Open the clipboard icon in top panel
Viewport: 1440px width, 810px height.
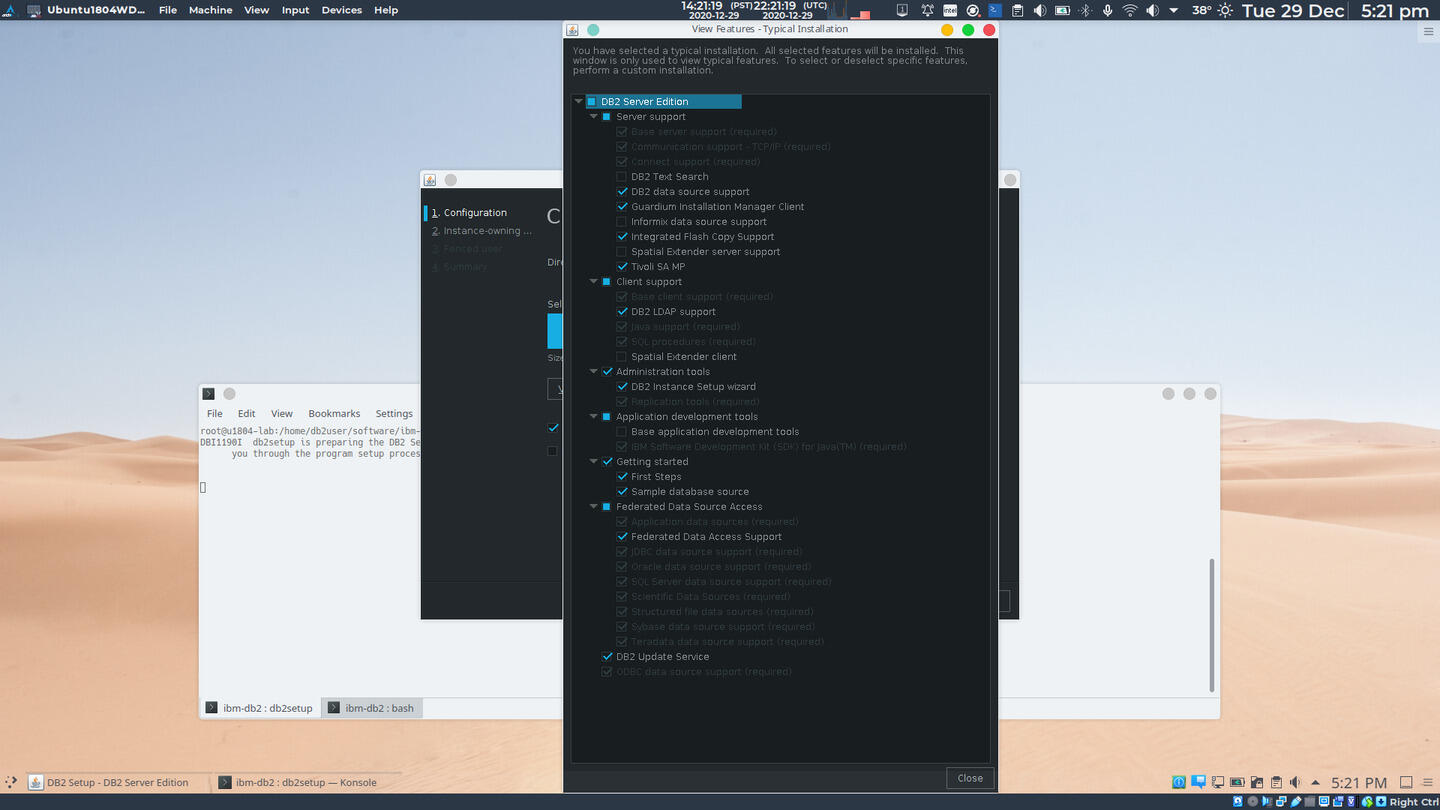[x=1017, y=10]
